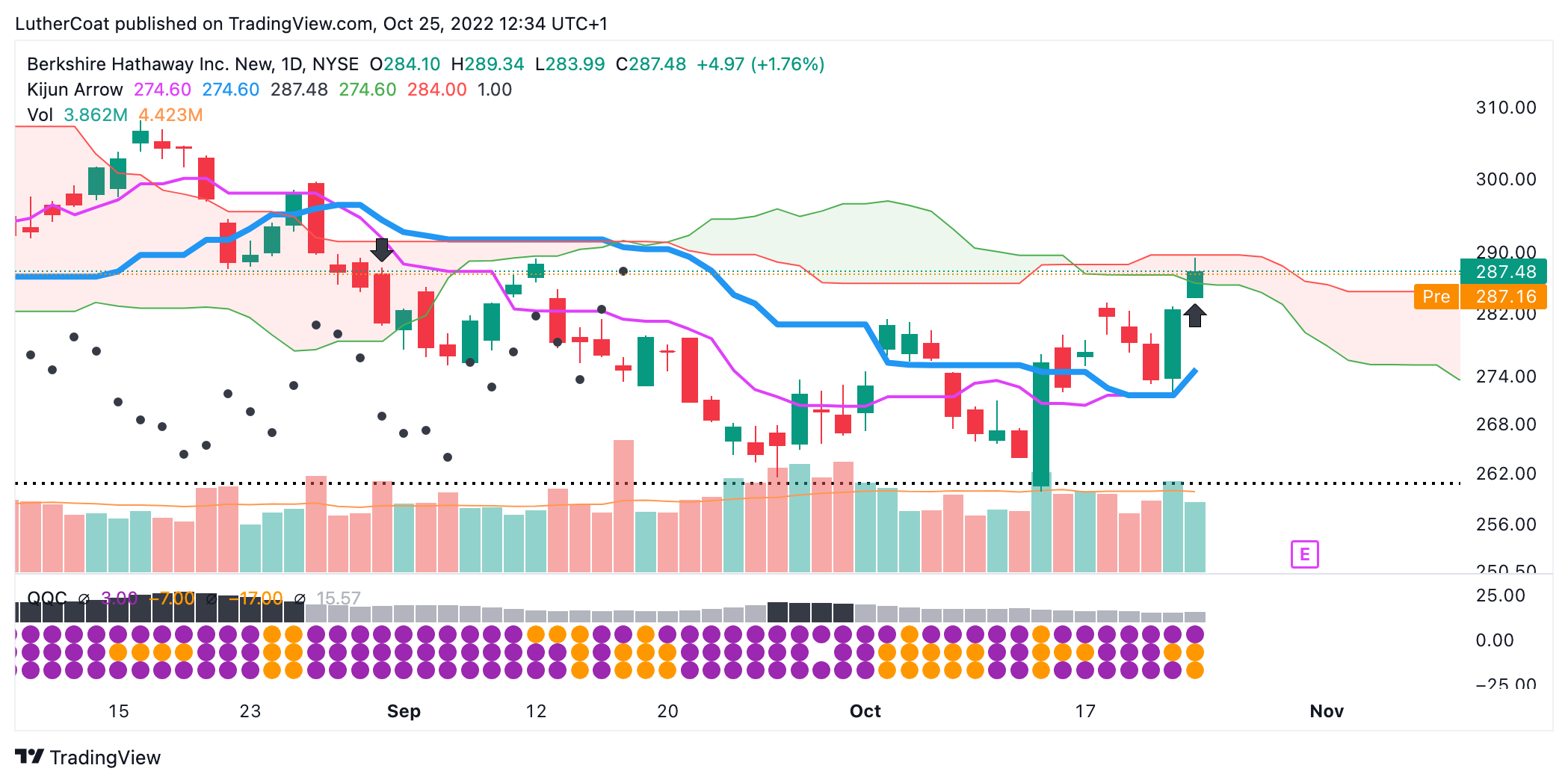Image resolution: width=1568 pixels, height=783 pixels.
Task: Click the Nov label on time axis
Action: tap(1327, 711)
